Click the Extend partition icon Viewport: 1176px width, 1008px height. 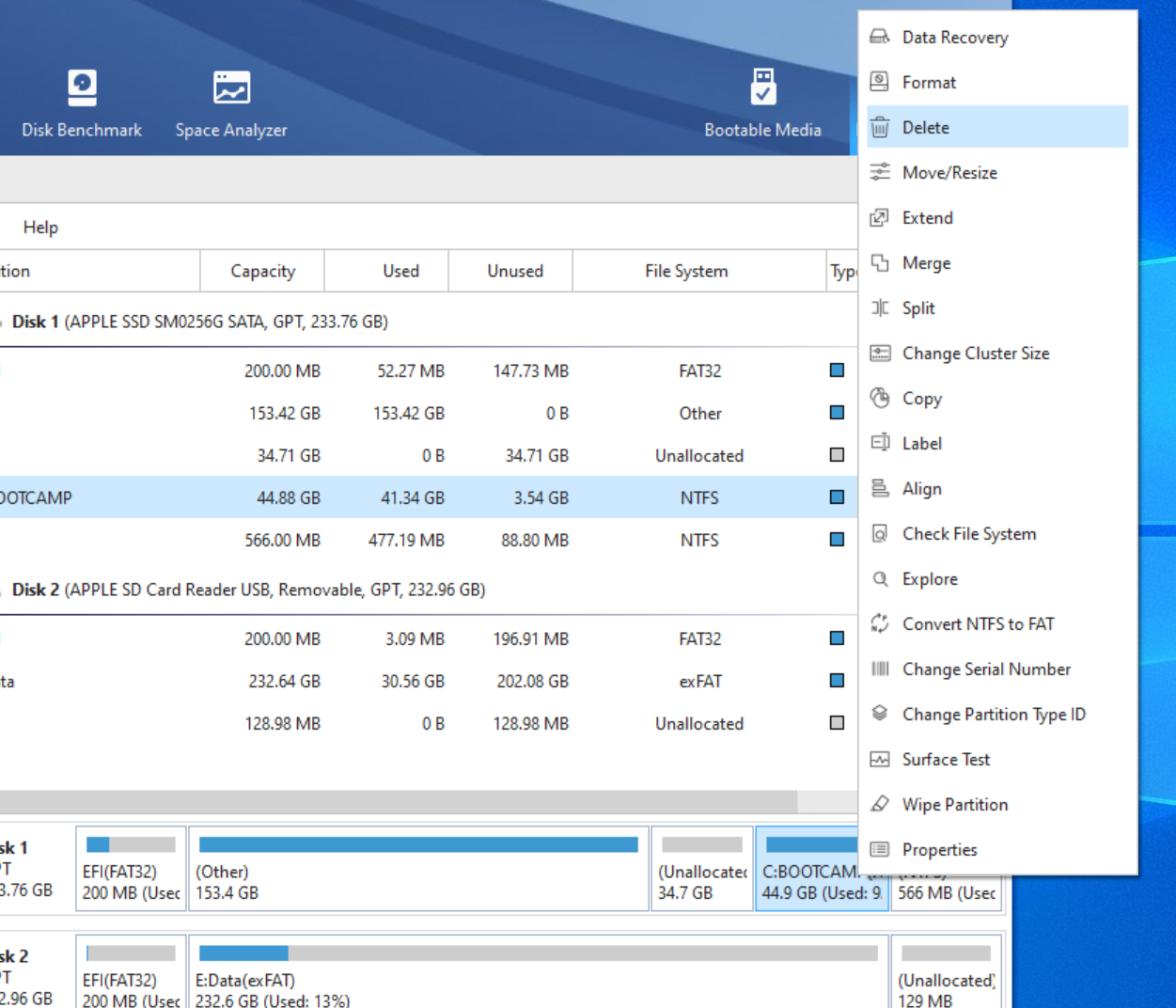pyautogui.click(x=880, y=217)
